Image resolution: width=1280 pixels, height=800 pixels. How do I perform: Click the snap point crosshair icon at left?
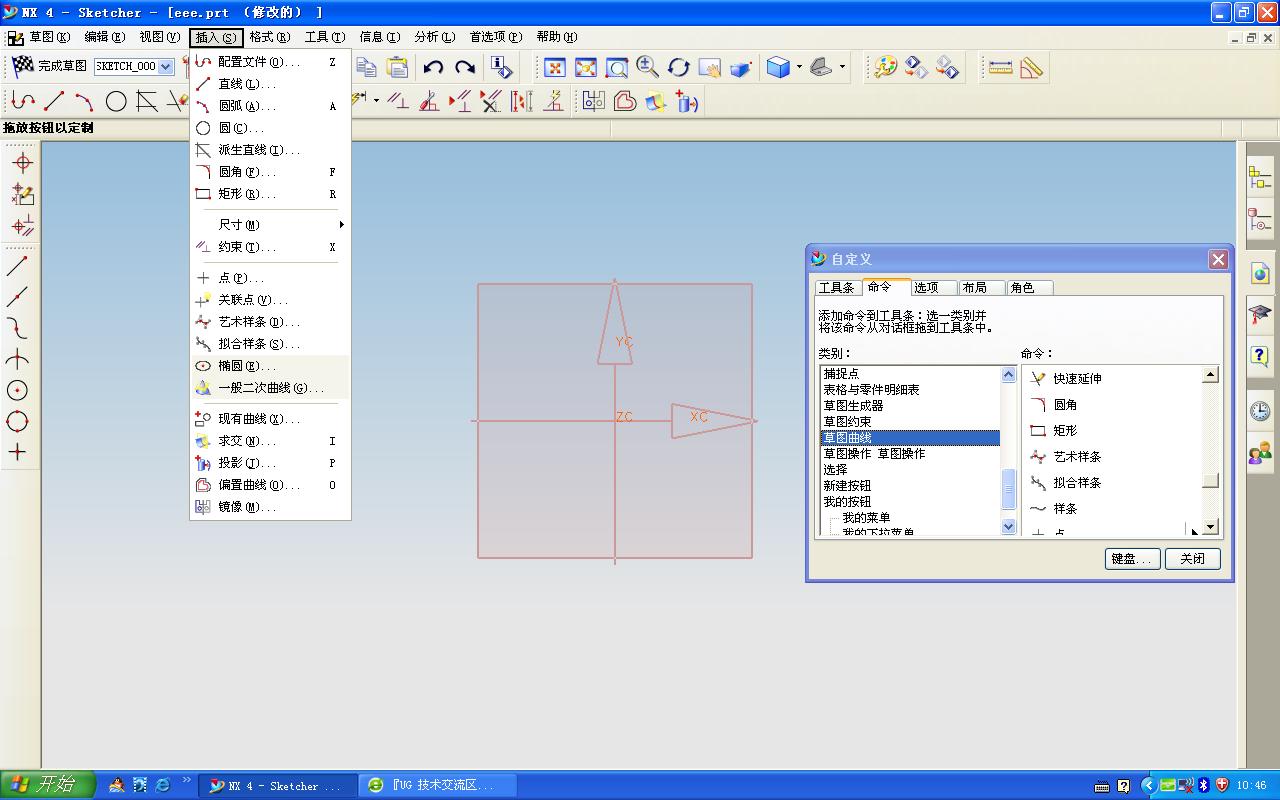(21, 162)
